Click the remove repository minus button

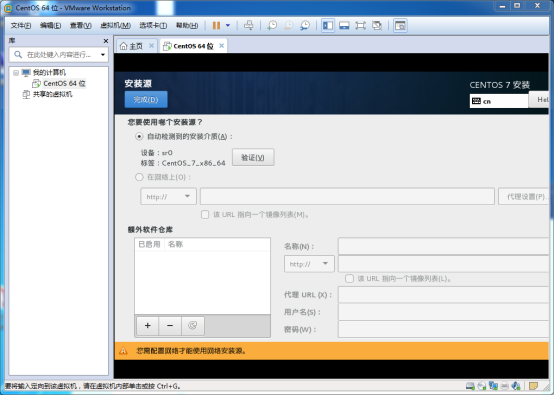[170, 326]
